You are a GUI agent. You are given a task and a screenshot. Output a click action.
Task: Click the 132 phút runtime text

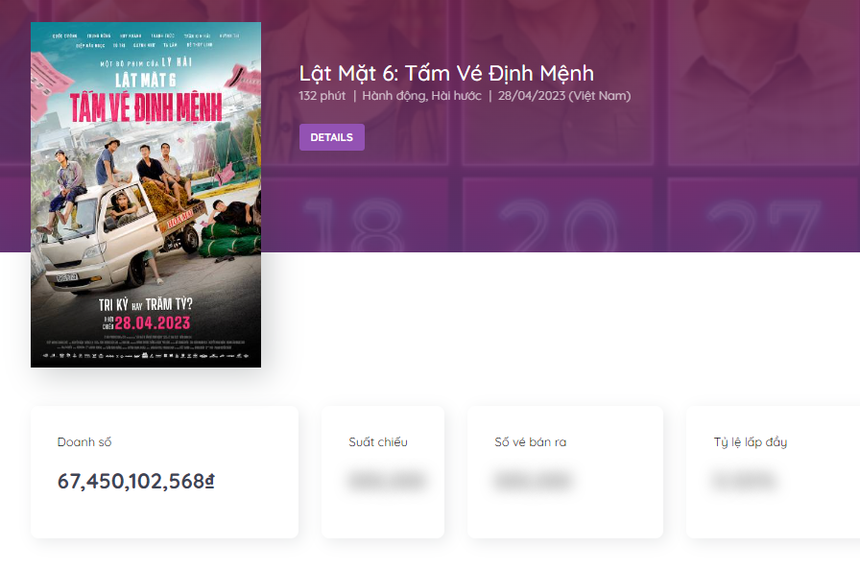(x=322, y=95)
